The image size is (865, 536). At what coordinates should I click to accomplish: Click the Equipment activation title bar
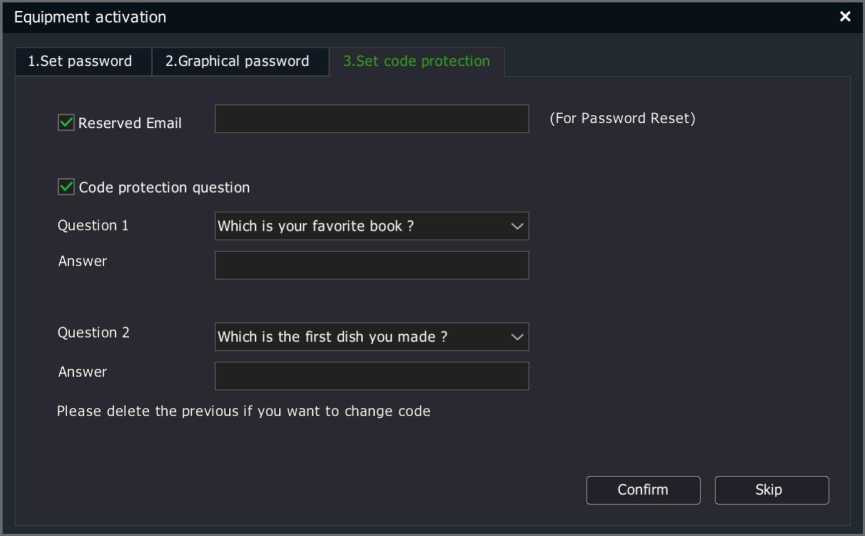click(x=419, y=17)
